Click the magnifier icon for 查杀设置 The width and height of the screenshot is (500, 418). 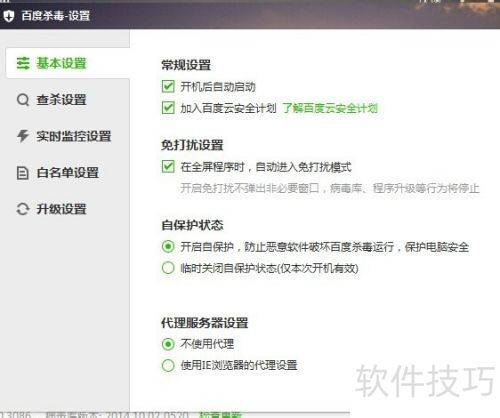coord(23,100)
